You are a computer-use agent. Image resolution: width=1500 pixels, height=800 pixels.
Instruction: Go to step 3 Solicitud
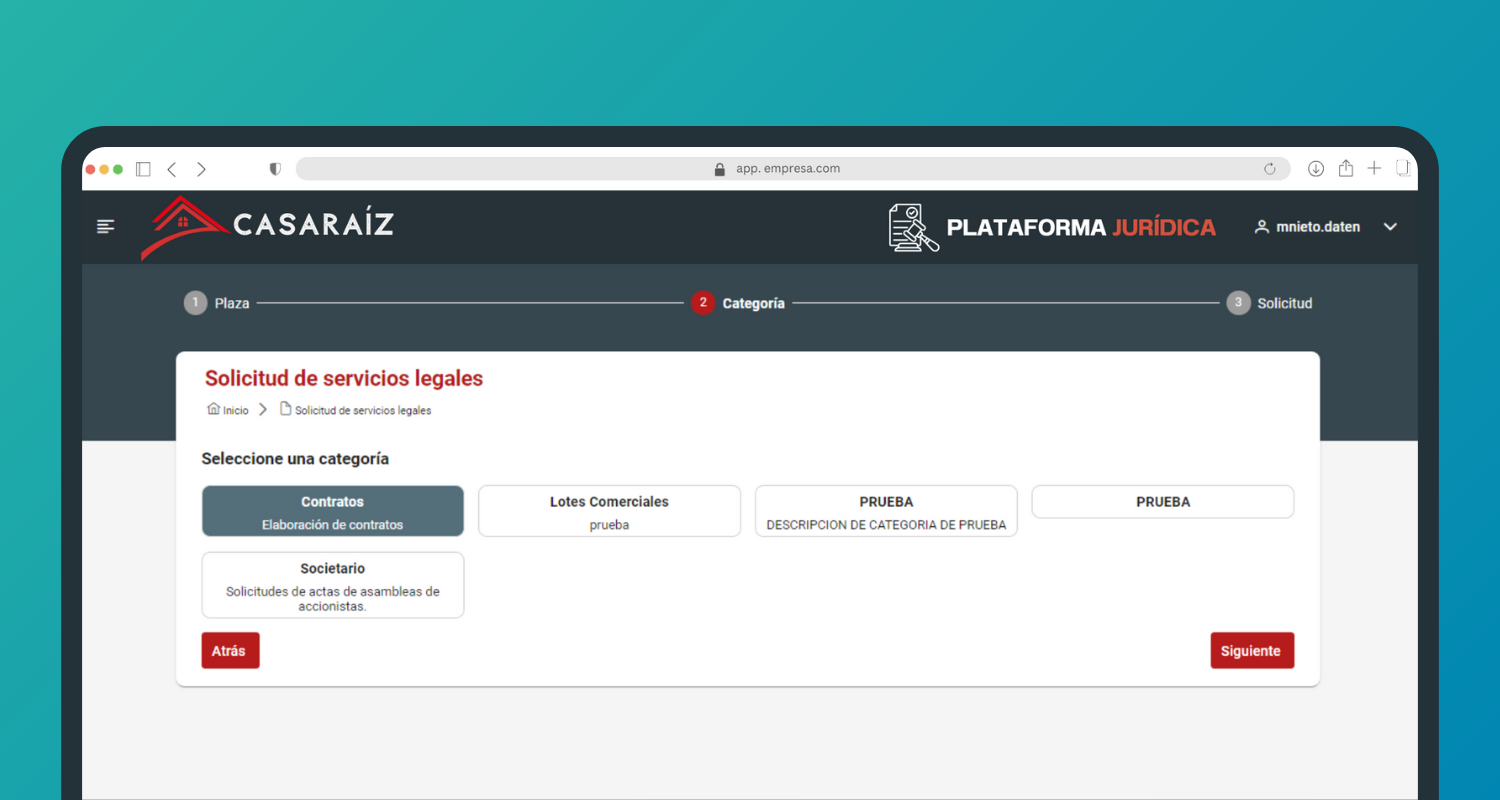pyautogui.click(x=1238, y=303)
